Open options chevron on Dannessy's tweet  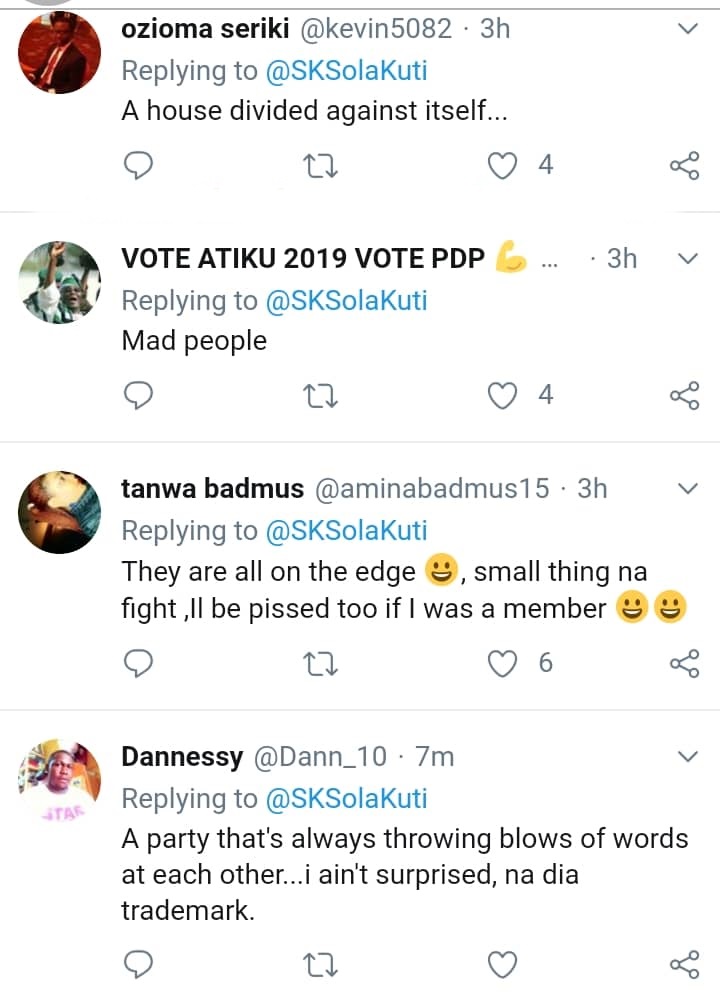(687, 756)
